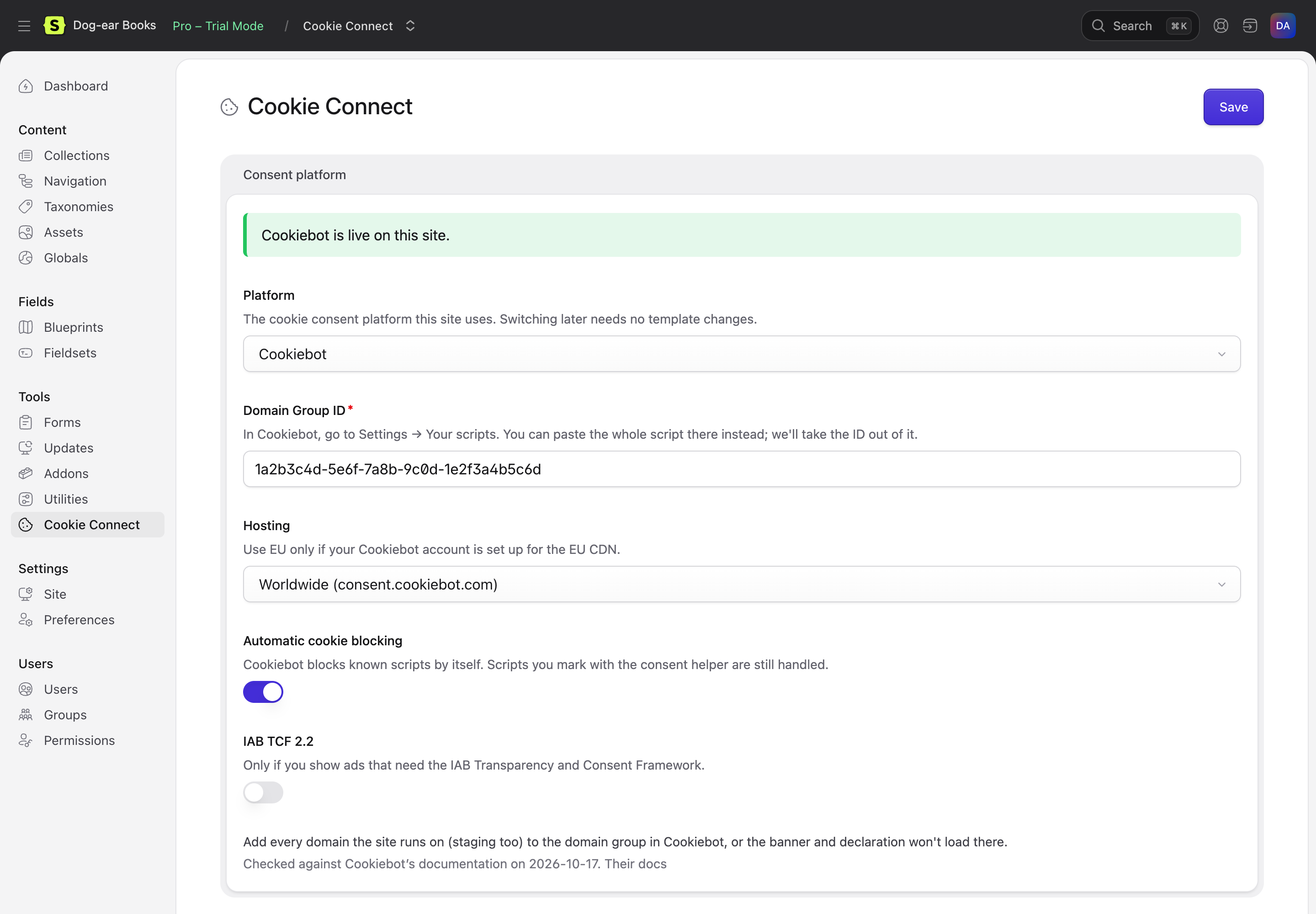Enable the IAB TCF 2.2 toggle
This screenshot has width=1316, height=914.
coord(263,792)
